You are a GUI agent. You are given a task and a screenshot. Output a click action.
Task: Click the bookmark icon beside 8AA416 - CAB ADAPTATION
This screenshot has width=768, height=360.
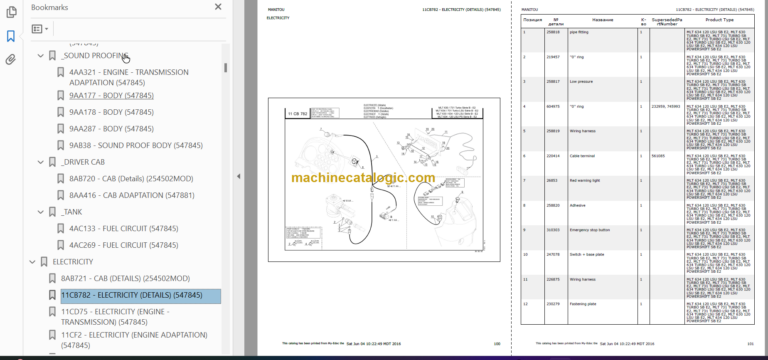tap(60, 195)
